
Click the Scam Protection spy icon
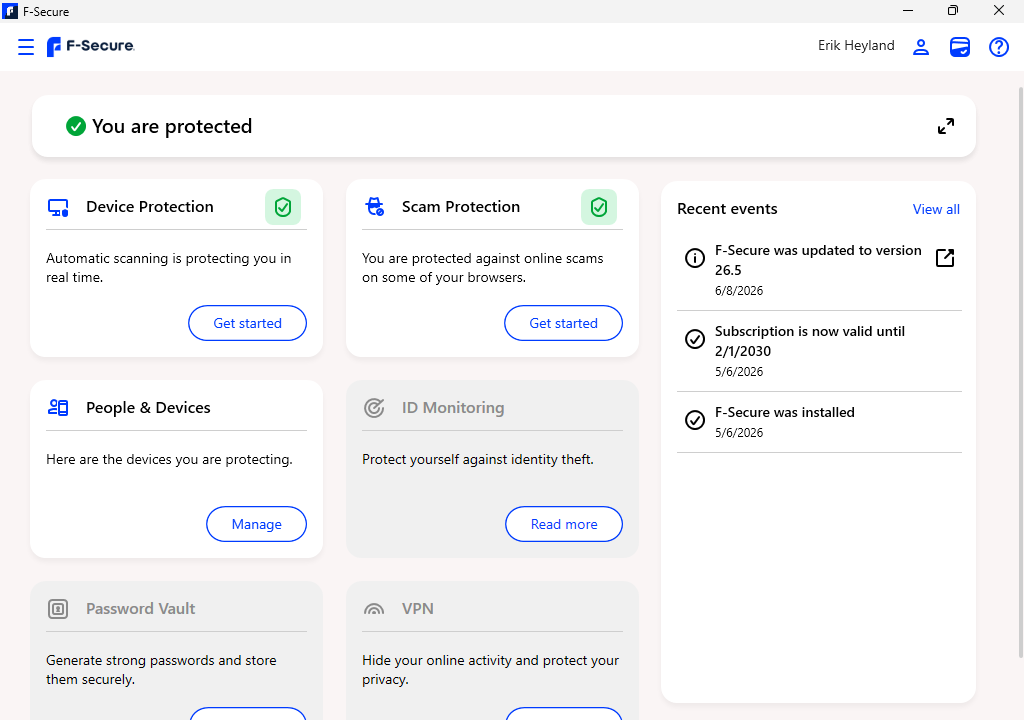pos(374,206)
